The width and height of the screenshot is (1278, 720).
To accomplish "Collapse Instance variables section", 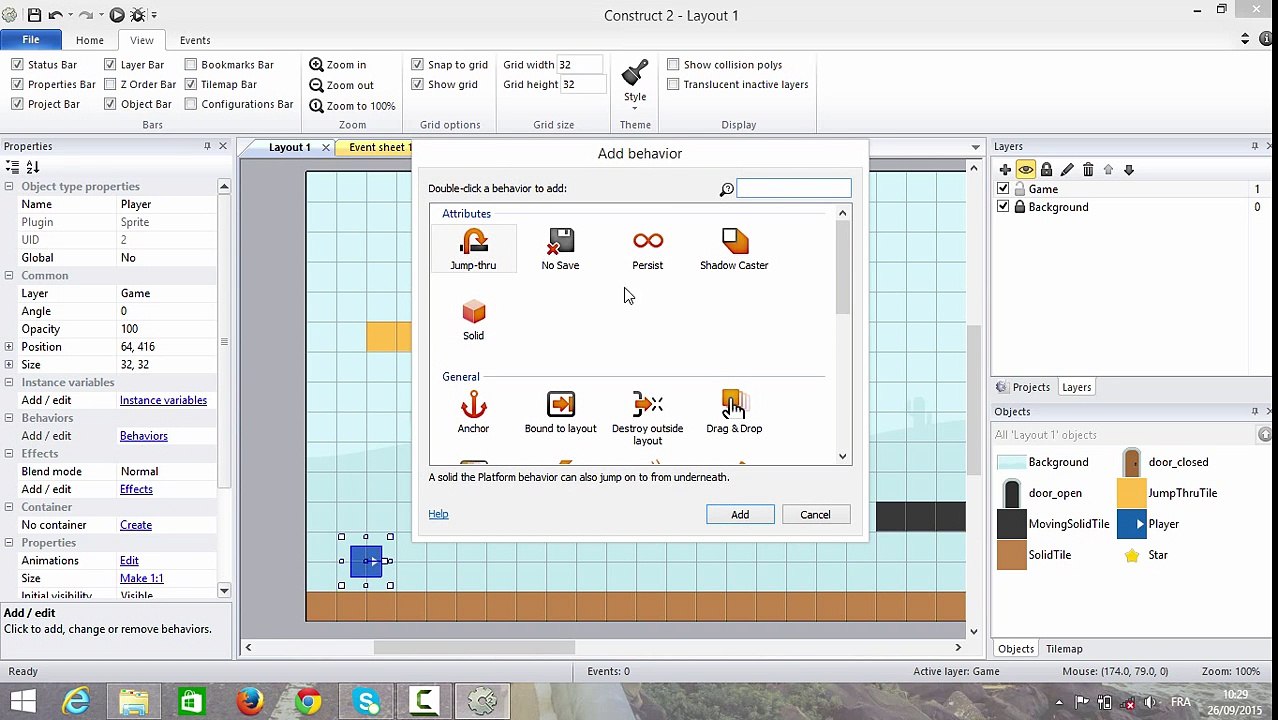I will [x=9, y=383].
